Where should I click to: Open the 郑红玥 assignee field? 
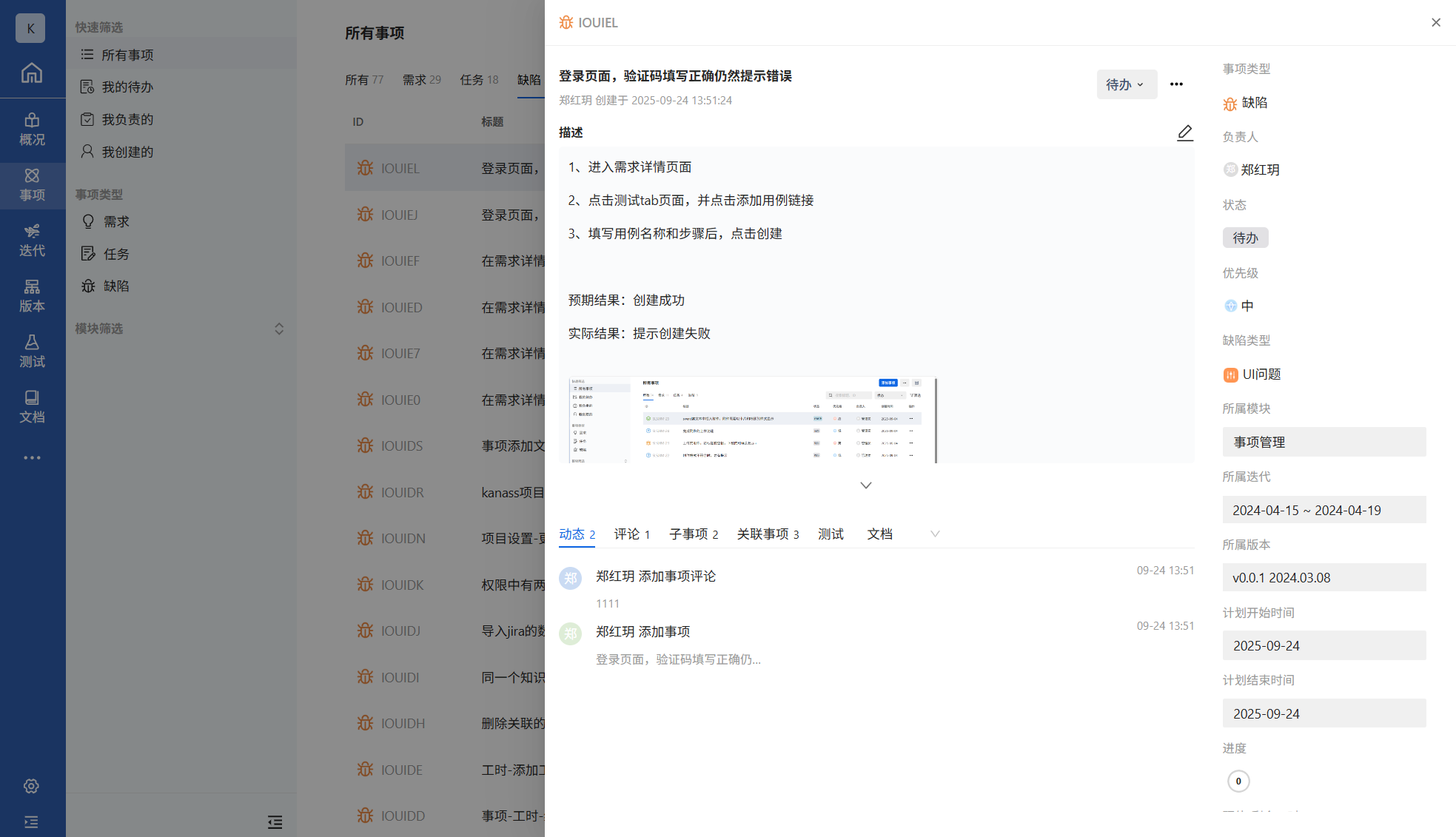click(x=1259, y=169)
